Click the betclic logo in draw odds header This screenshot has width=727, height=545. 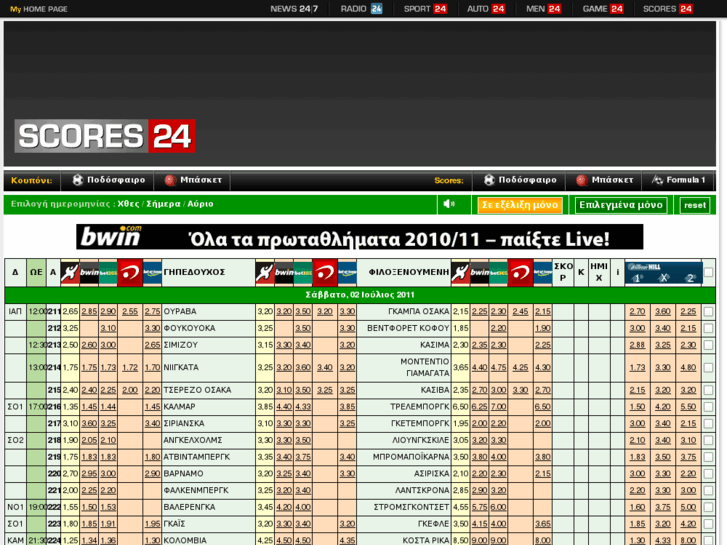(x=347, y=272)
